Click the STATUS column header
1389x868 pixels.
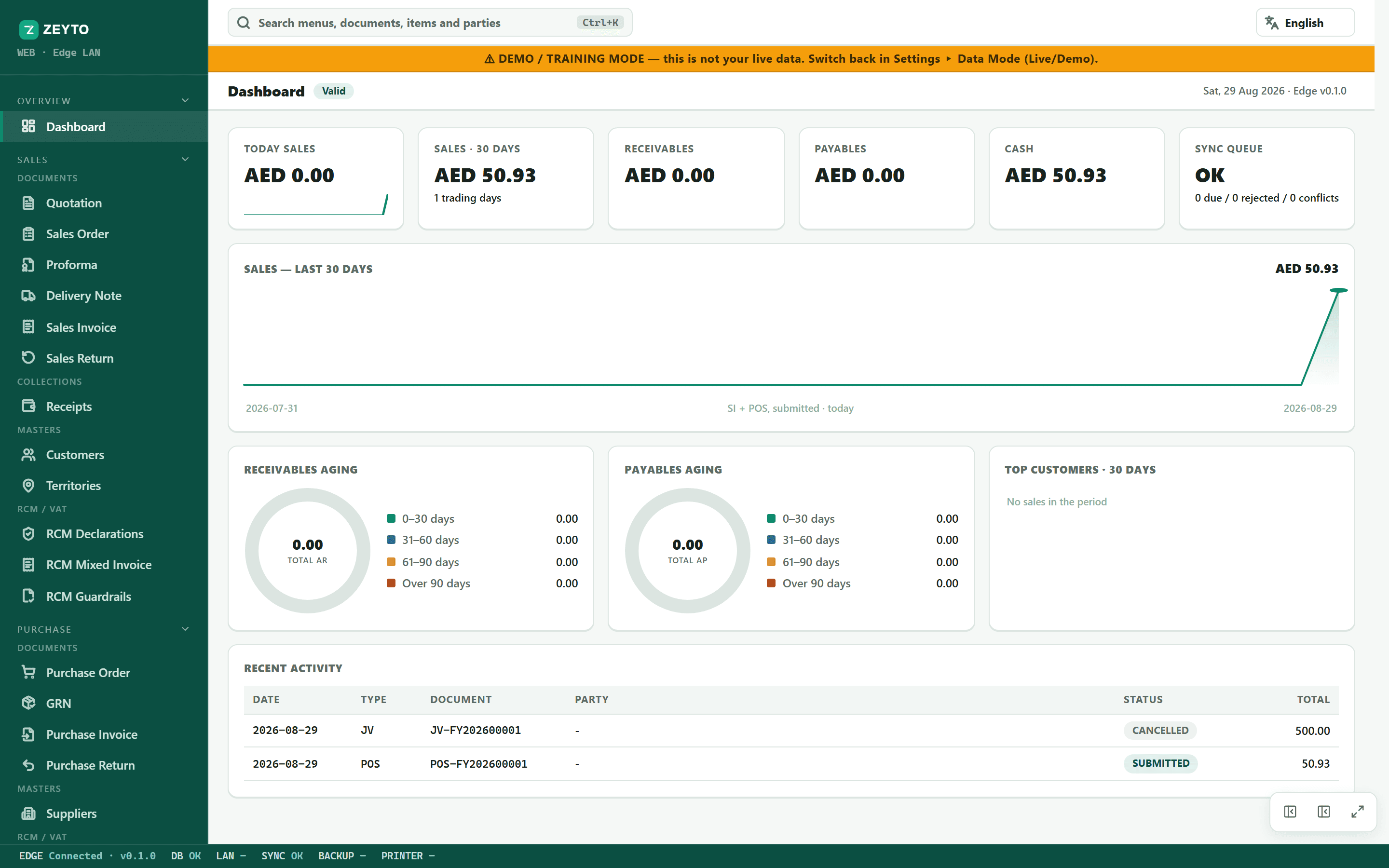1144,699
